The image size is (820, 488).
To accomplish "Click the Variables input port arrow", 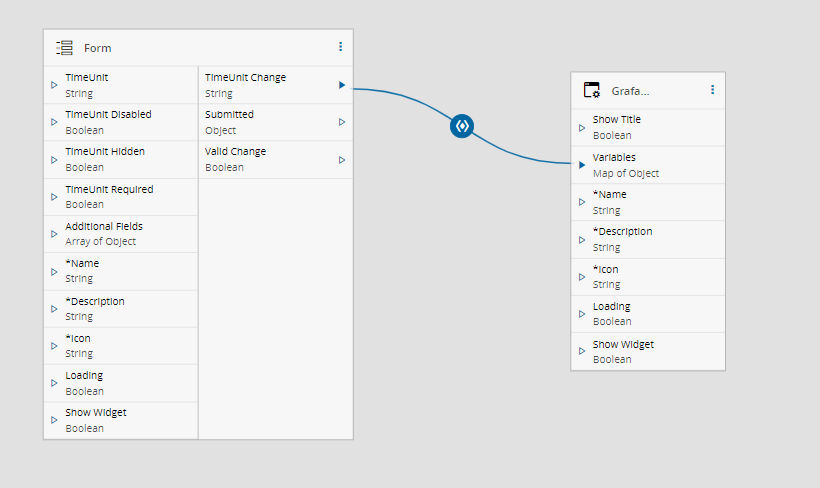I will pyautogui.click(x=582, y=165).
